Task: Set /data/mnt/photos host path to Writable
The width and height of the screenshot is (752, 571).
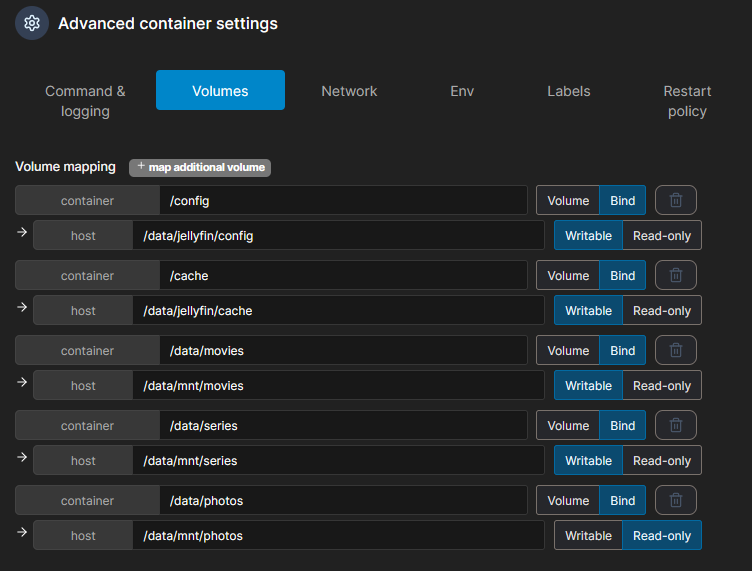Action: tap(588, 535)
